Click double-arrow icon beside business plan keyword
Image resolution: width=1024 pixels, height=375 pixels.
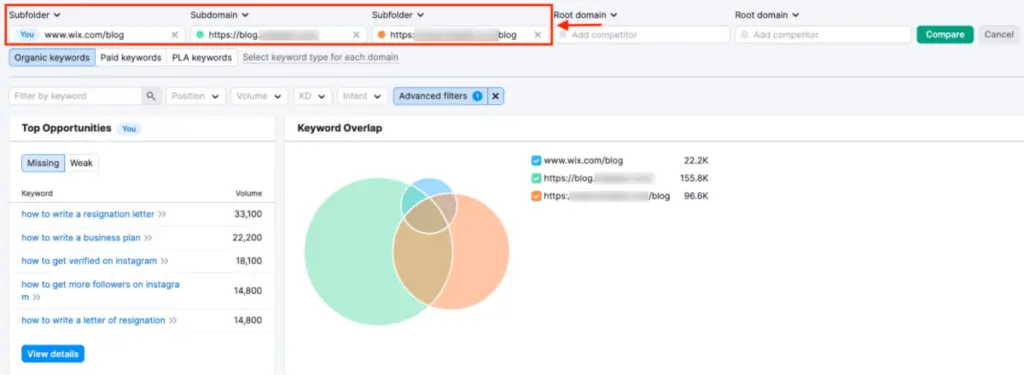click(x=148, y=238)
